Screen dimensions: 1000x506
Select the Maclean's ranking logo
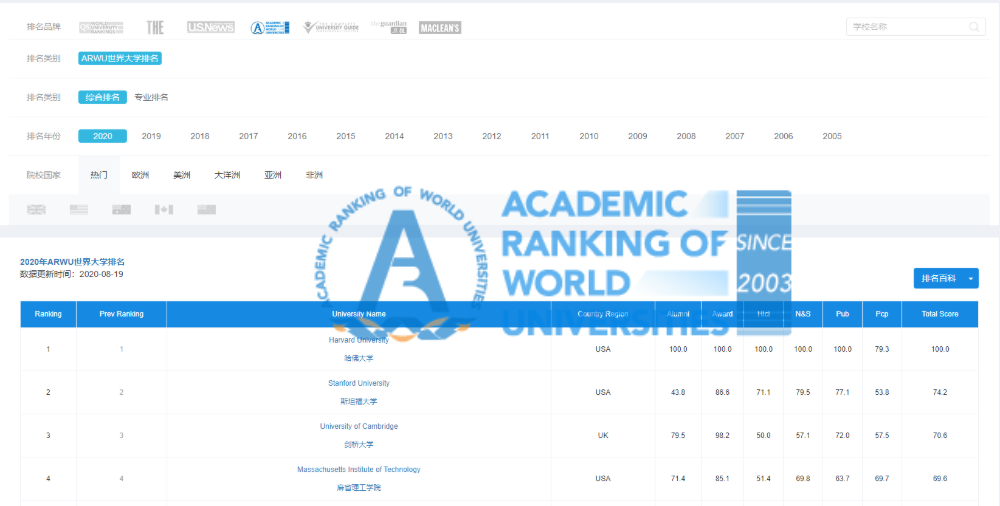coord(440,27)
